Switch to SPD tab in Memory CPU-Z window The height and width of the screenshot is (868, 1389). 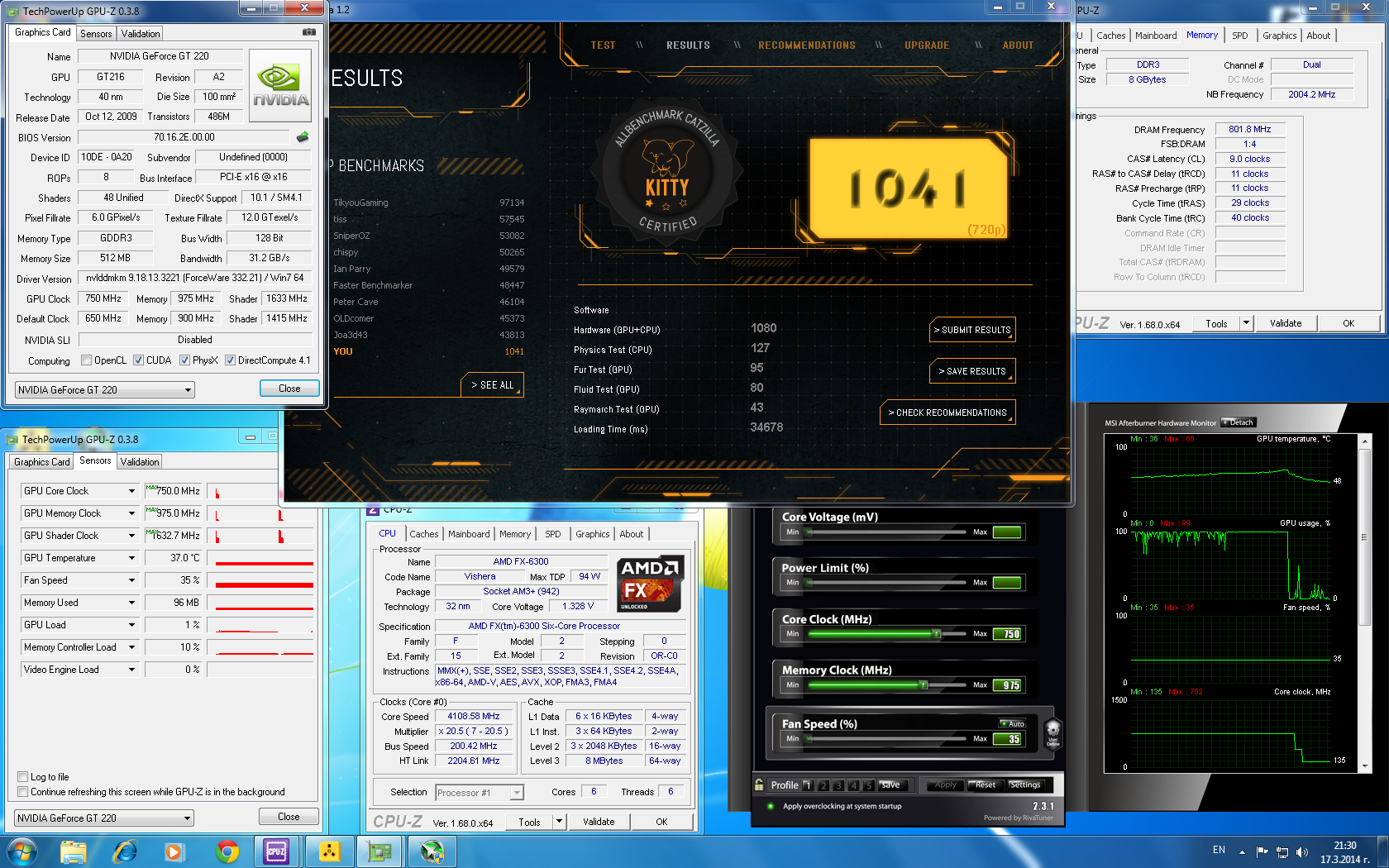pos(1239,36)
